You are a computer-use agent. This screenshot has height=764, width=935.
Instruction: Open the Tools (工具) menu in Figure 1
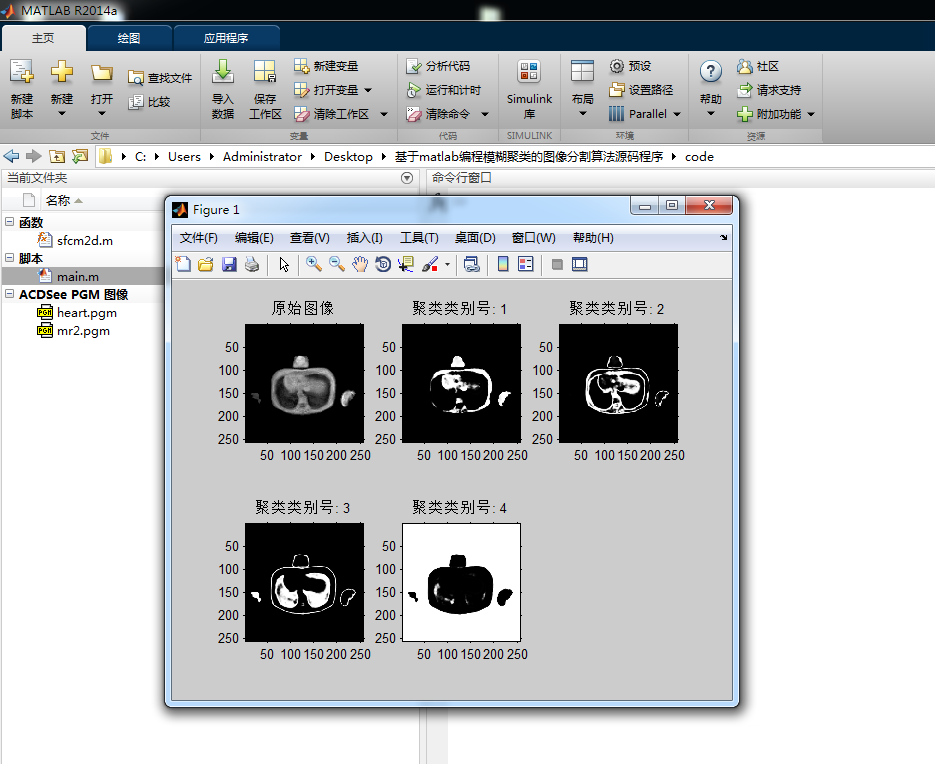pos(419,238)
